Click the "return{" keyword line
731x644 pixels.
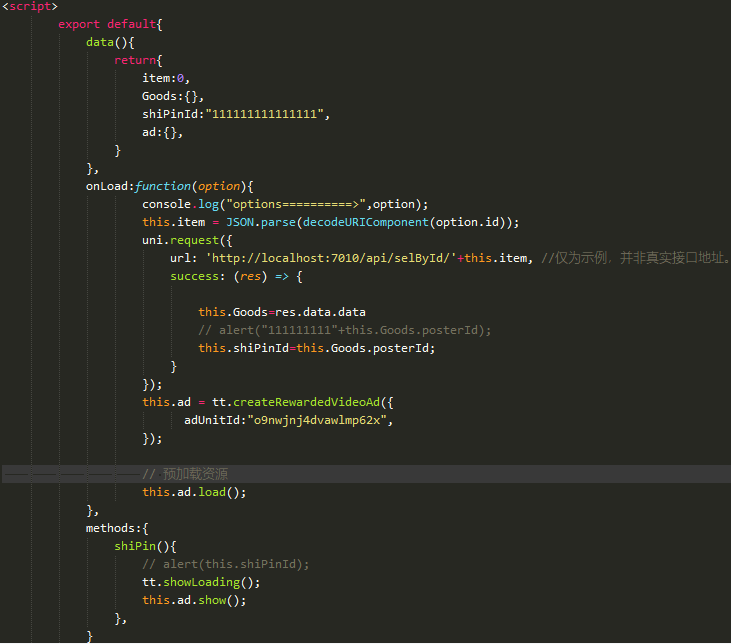pos(138,60)
